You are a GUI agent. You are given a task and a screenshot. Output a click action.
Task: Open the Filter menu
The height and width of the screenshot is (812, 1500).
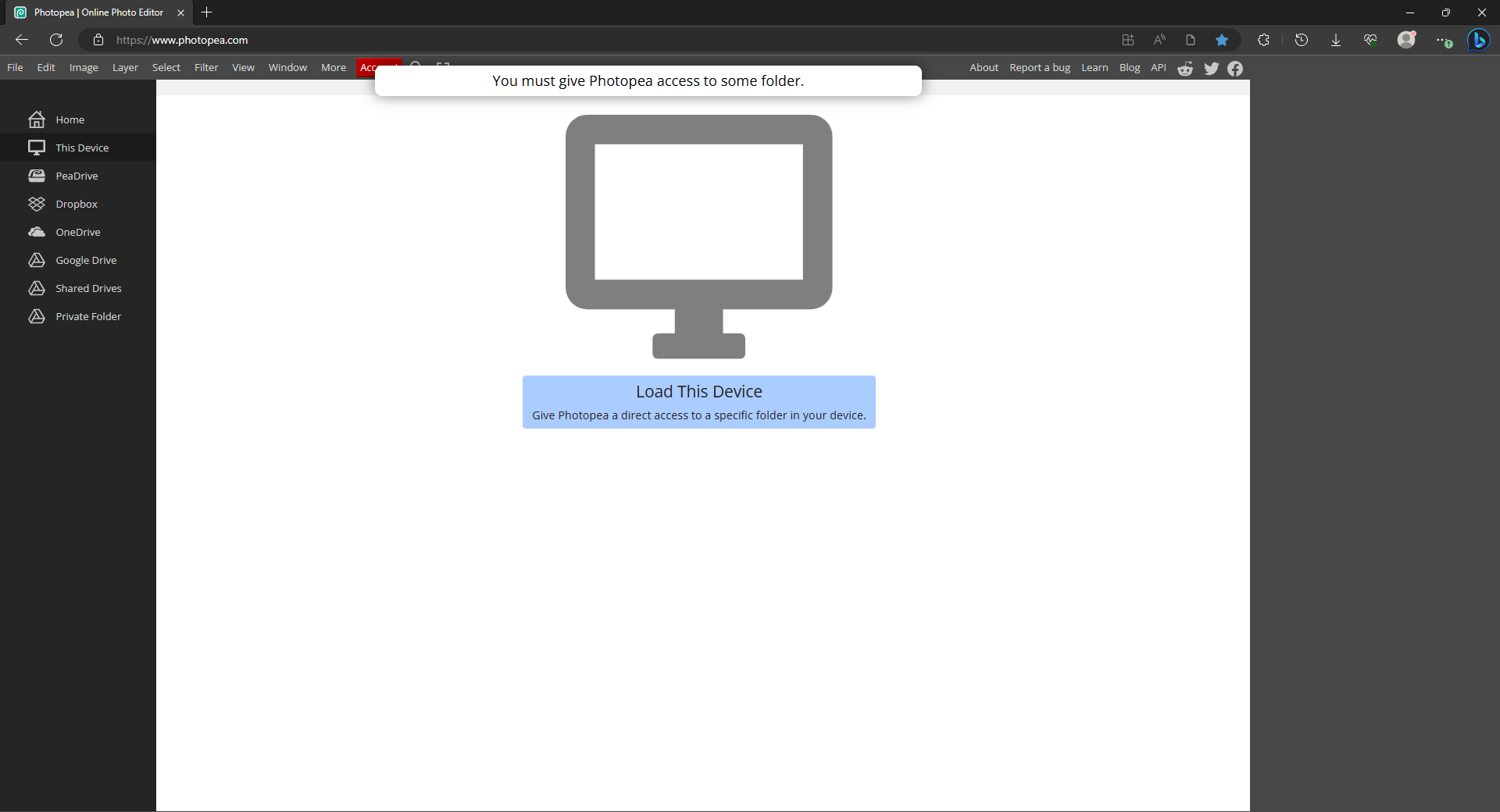click(205, 67)
